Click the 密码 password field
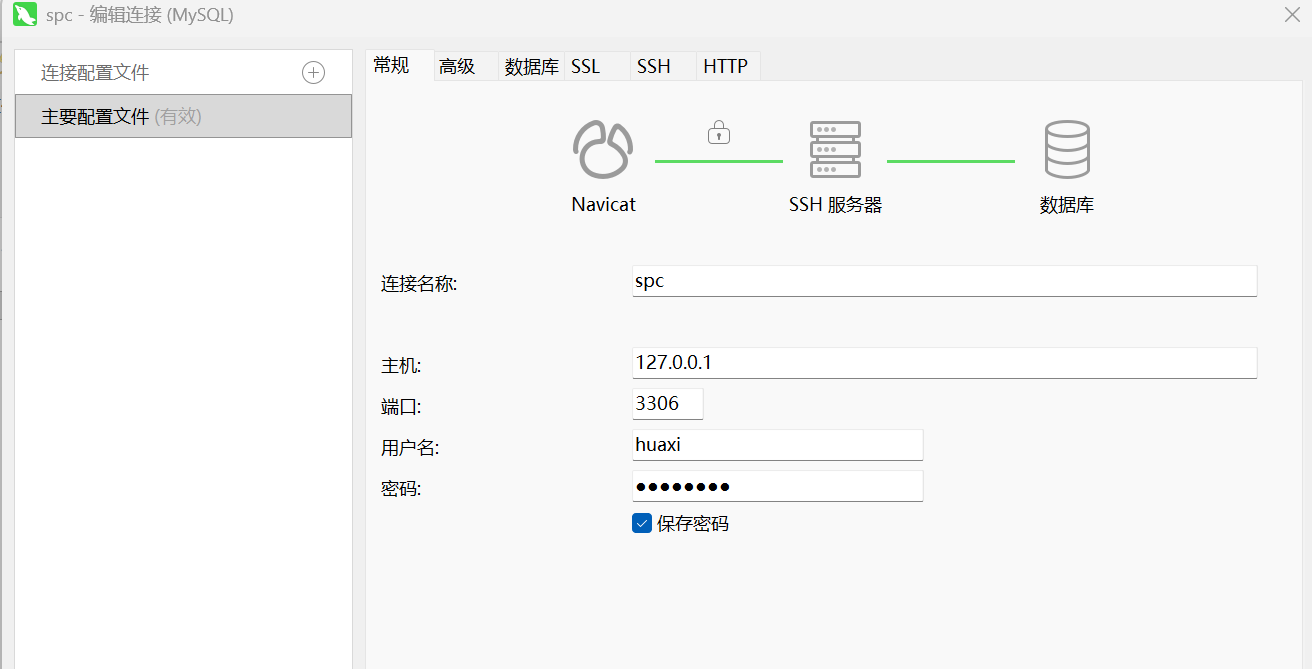The image size is (1312, 669). pos(777,487)
